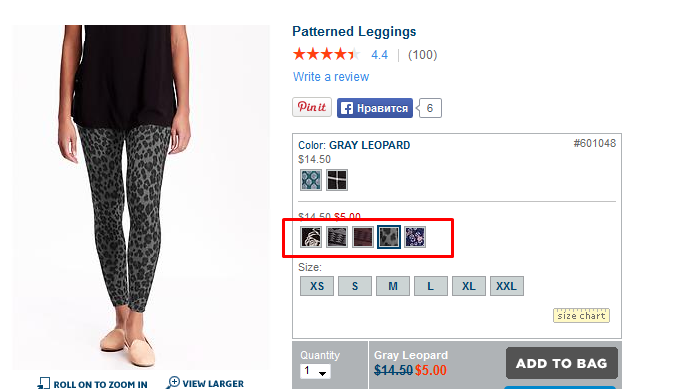Select the gray leopard swatch
Image resolution: width=683 pixels, height=389 pixels.
click(x=389, y=237)
